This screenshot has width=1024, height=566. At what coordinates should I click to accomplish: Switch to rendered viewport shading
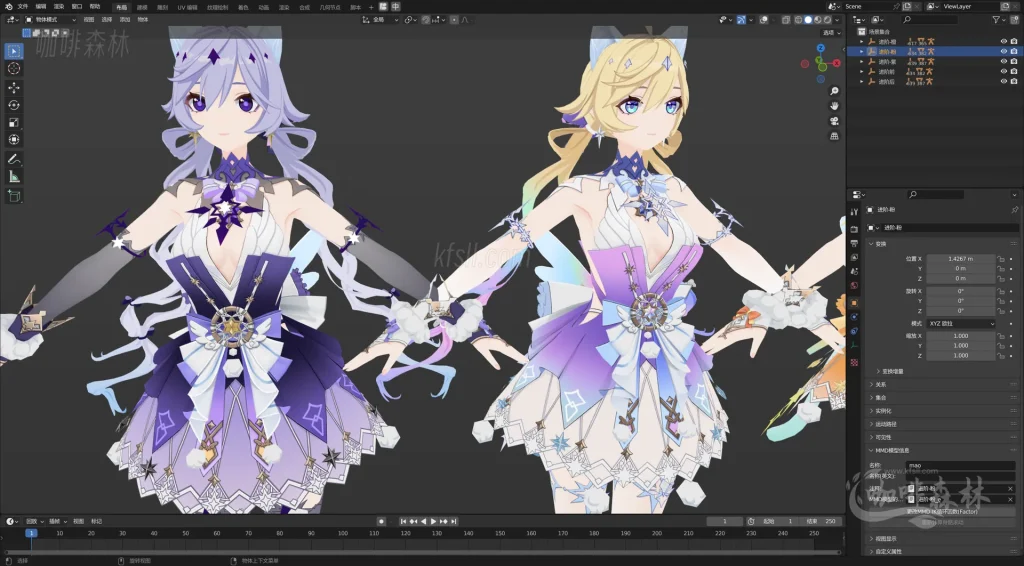click(827, 20)
